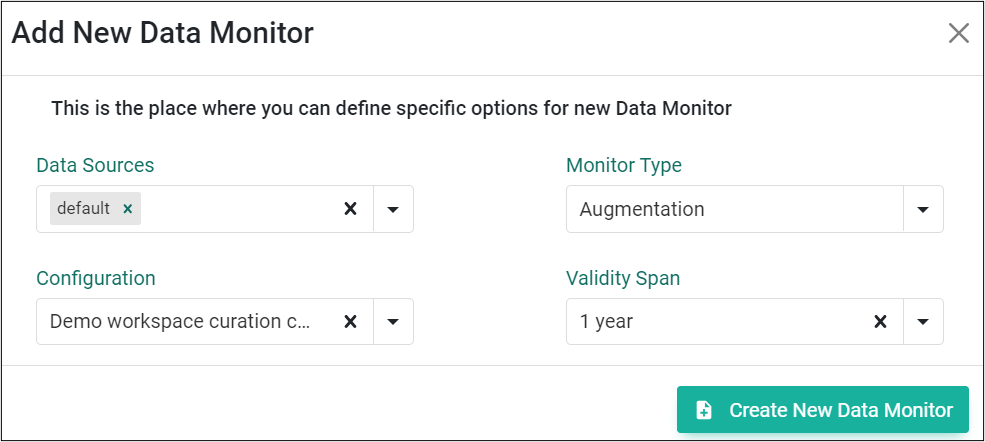Click inside the Data Sources input area
The image size is (985, 442).
239,209
